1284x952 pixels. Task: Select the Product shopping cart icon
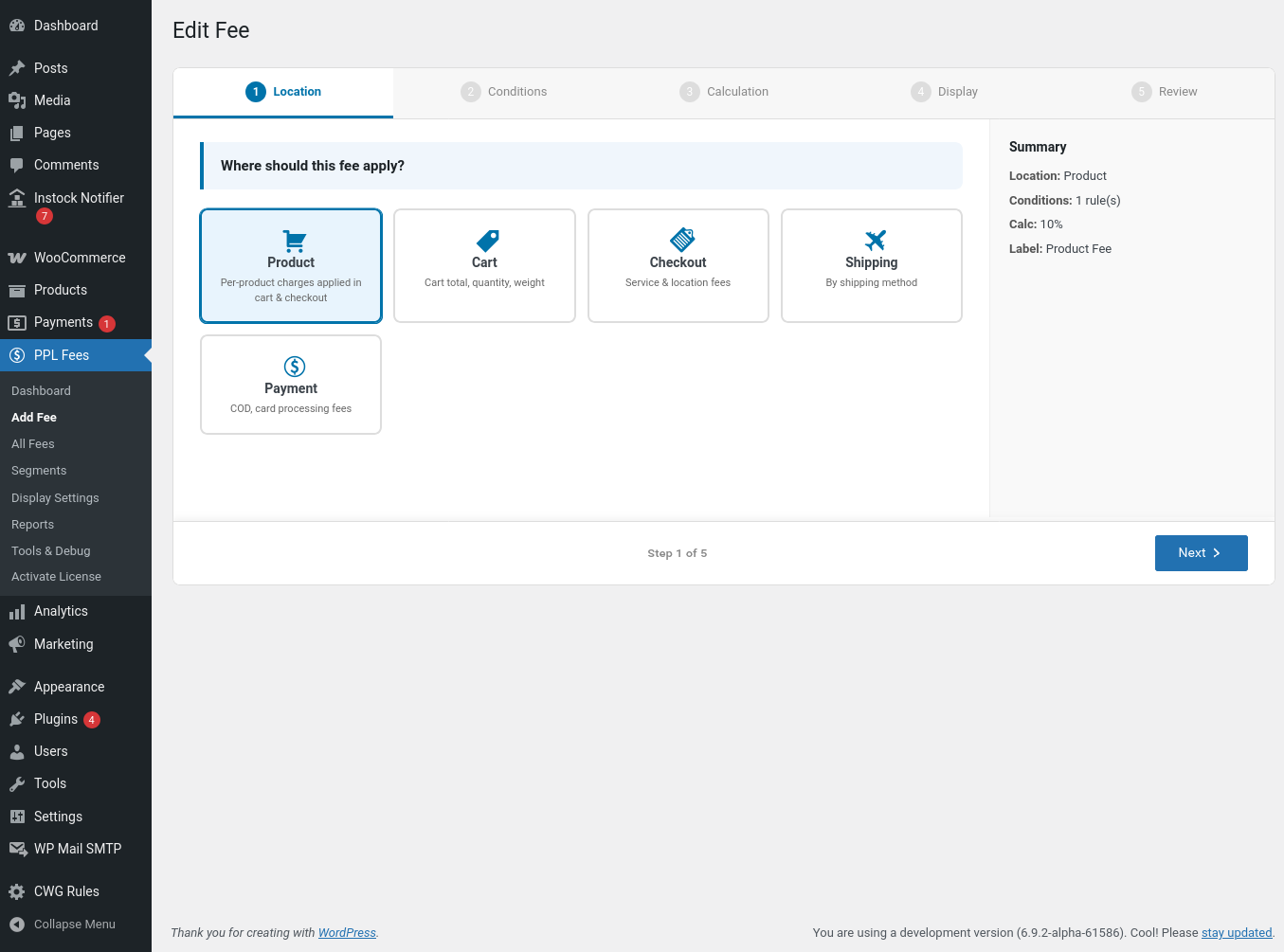click(294, 241)
